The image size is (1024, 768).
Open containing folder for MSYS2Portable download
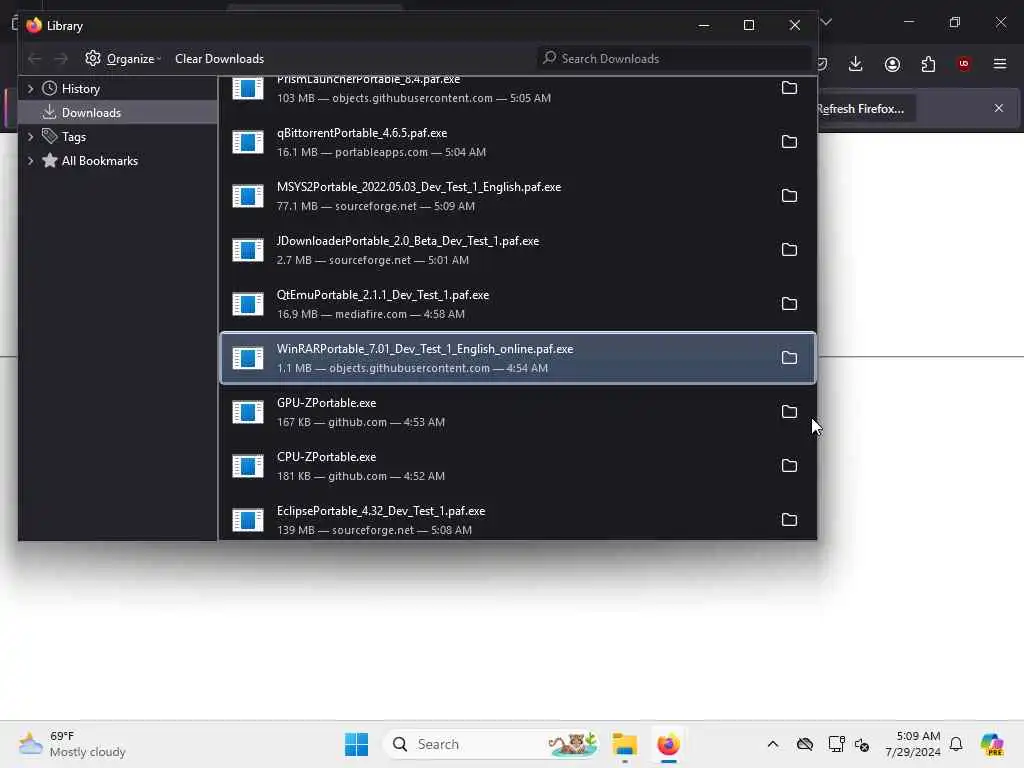click(x=789, y=196)
